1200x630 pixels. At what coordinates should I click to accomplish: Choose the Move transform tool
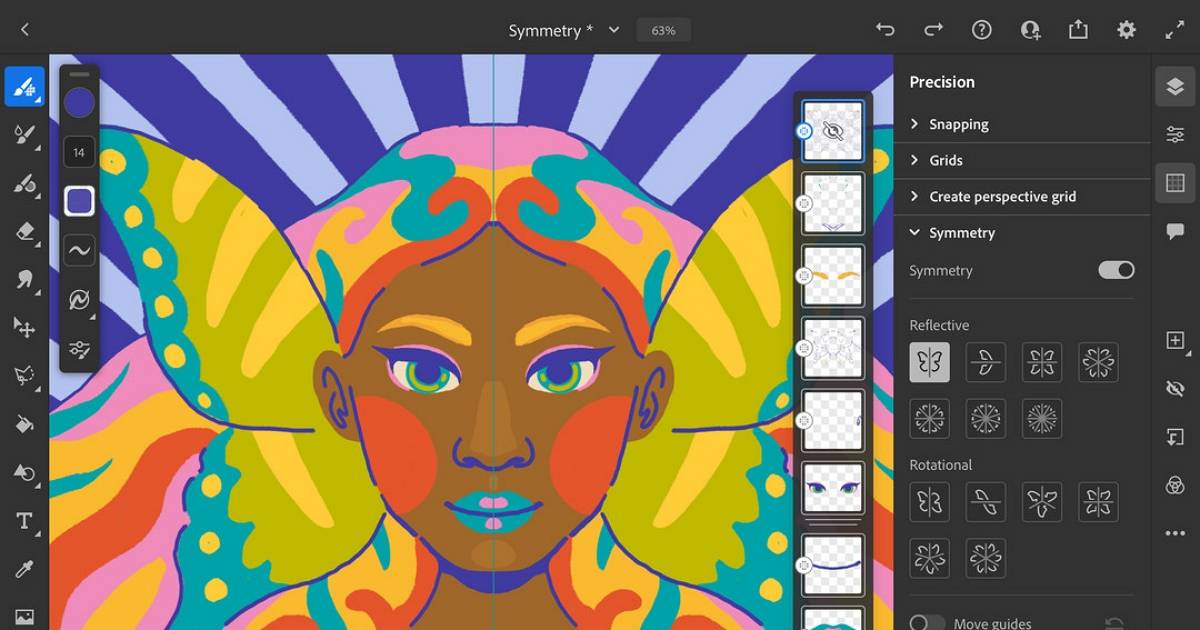coord(25,327)
